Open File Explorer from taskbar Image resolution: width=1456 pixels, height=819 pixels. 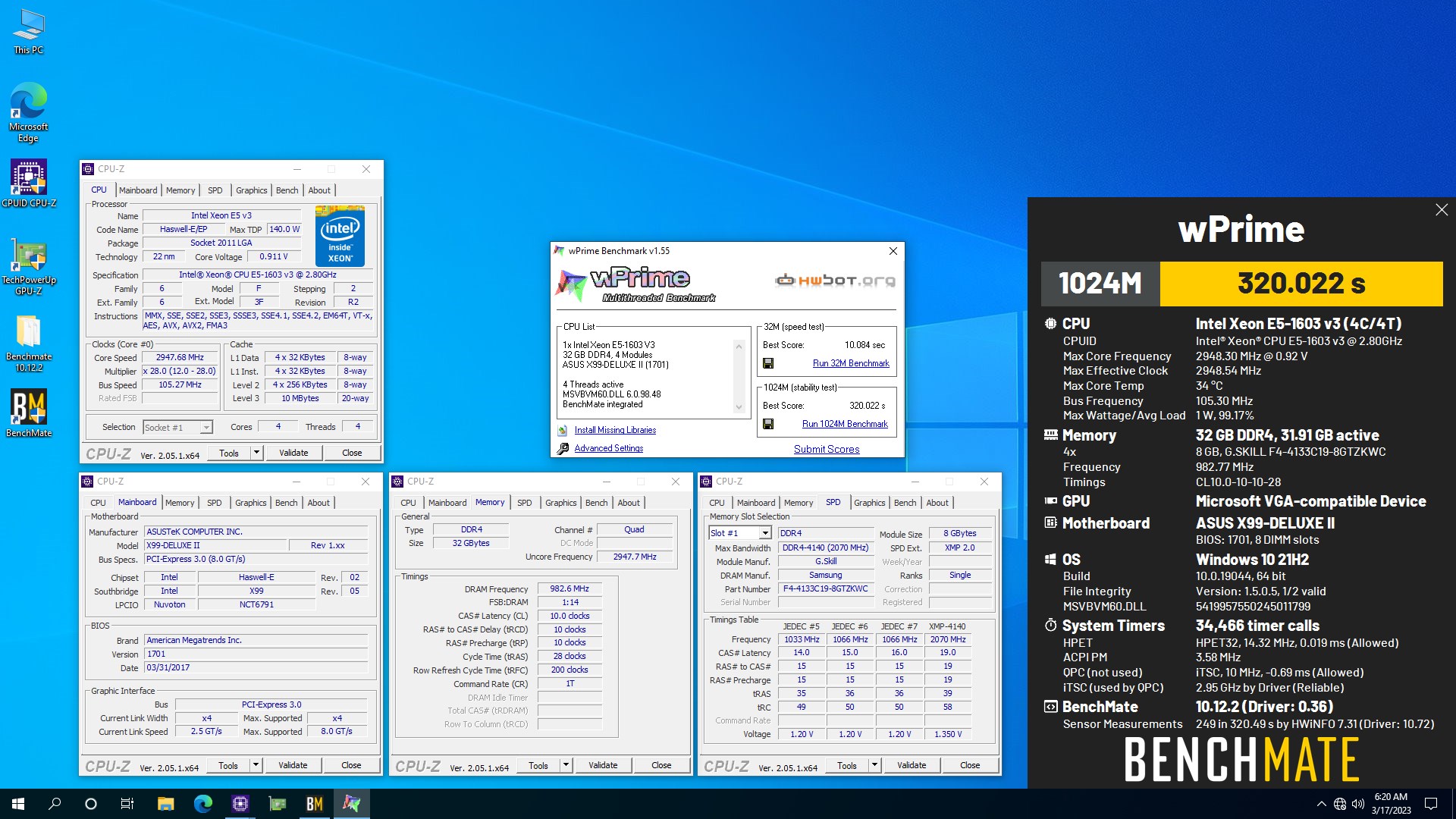[x=166, y=804]
